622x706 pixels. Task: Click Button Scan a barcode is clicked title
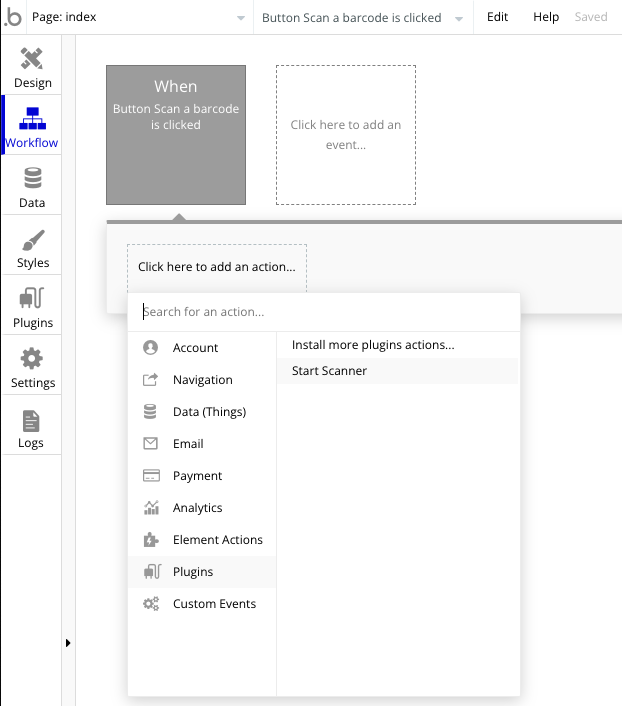pos(351,18)
